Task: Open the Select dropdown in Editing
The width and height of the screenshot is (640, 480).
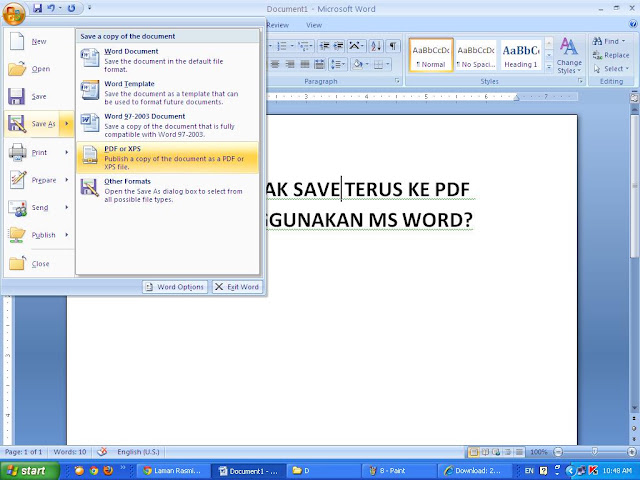Action: (x=611, y=69)
